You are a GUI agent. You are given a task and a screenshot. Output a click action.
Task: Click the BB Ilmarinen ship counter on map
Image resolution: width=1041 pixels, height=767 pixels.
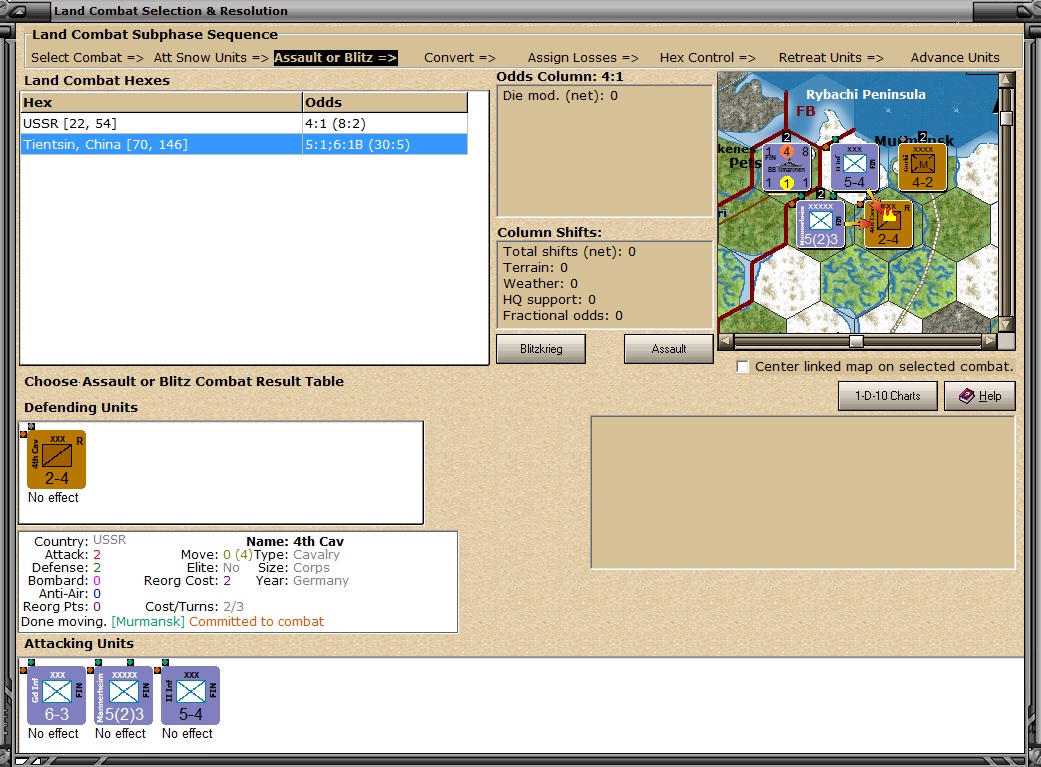pos(787,167)
